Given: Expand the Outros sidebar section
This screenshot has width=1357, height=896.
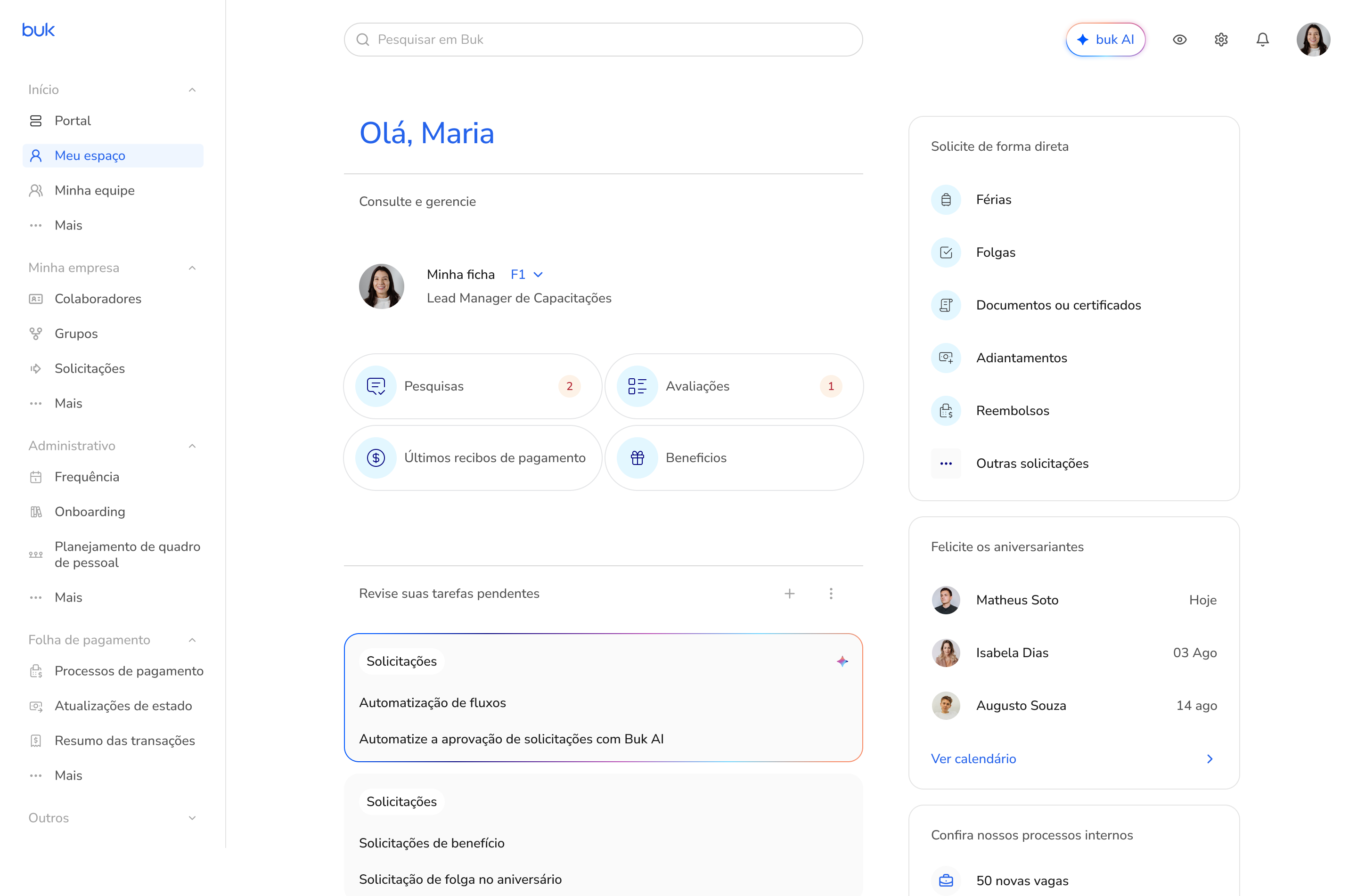Looking at the screenshot, I should point(192,818).
